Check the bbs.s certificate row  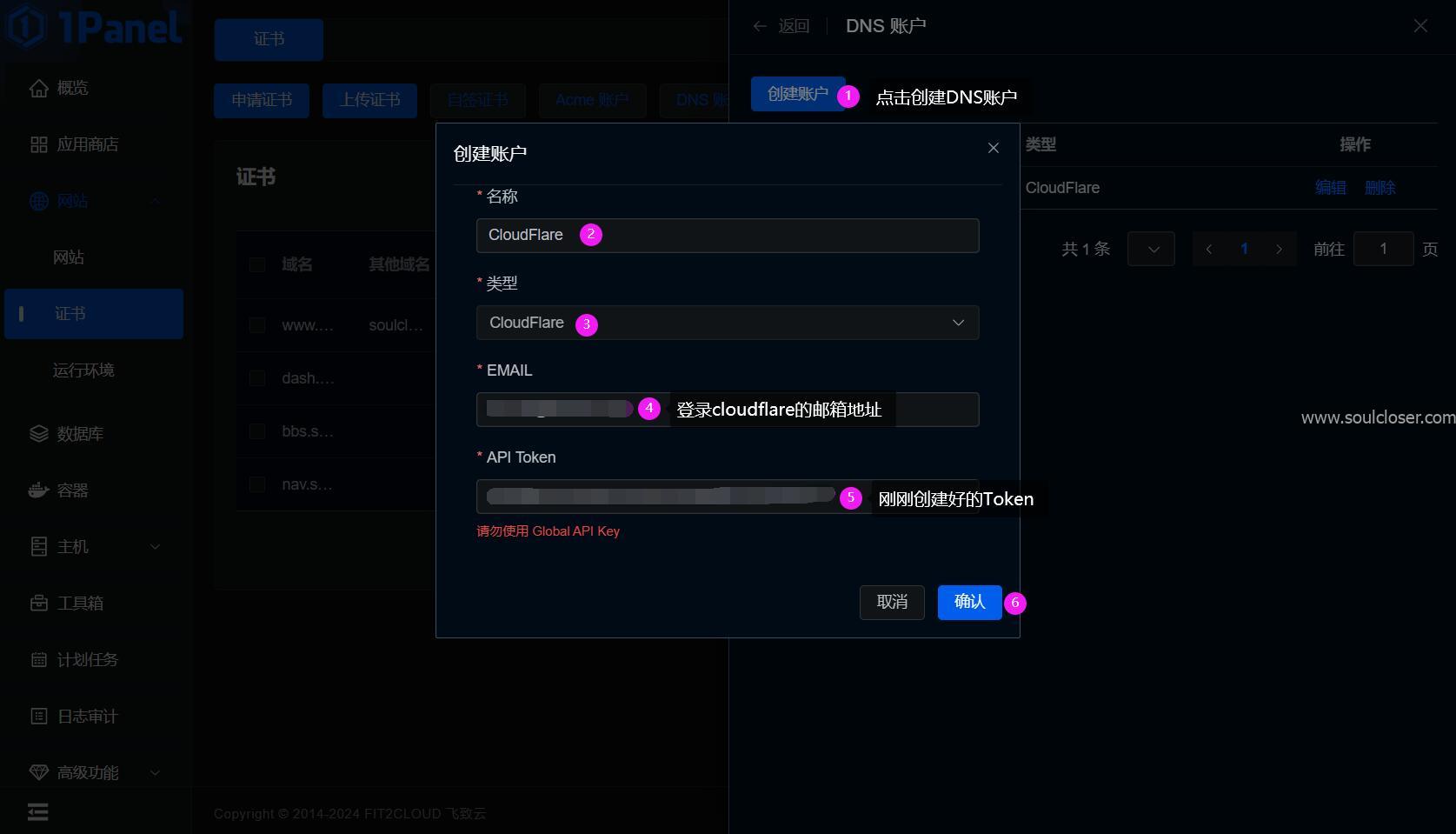tap(257, 431)
